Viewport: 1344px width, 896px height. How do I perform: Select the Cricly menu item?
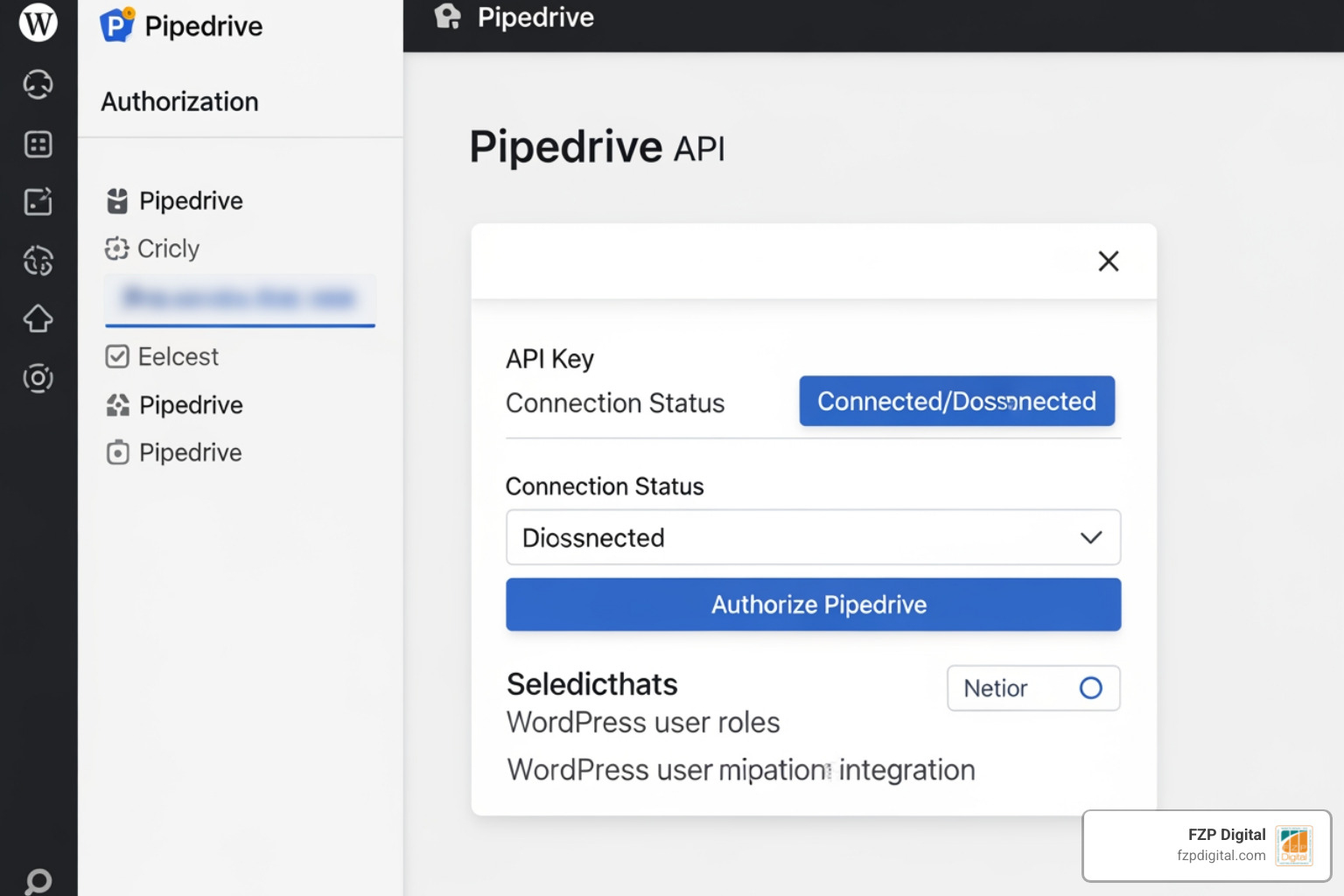[168, 248]
